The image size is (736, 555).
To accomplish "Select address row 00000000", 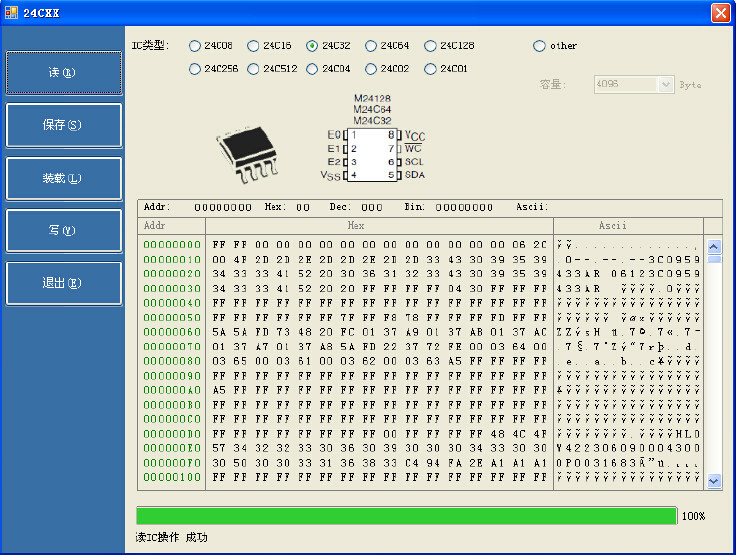I will (x=172, y=245).
